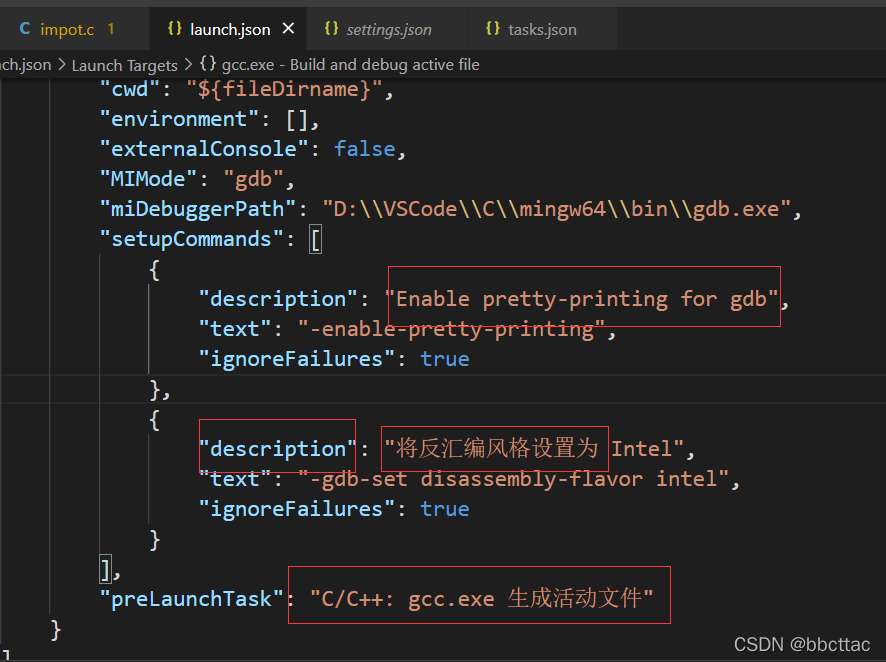Click the gdb.exe path string
Viewport: 886px width, 662px height.
point(557,209)
